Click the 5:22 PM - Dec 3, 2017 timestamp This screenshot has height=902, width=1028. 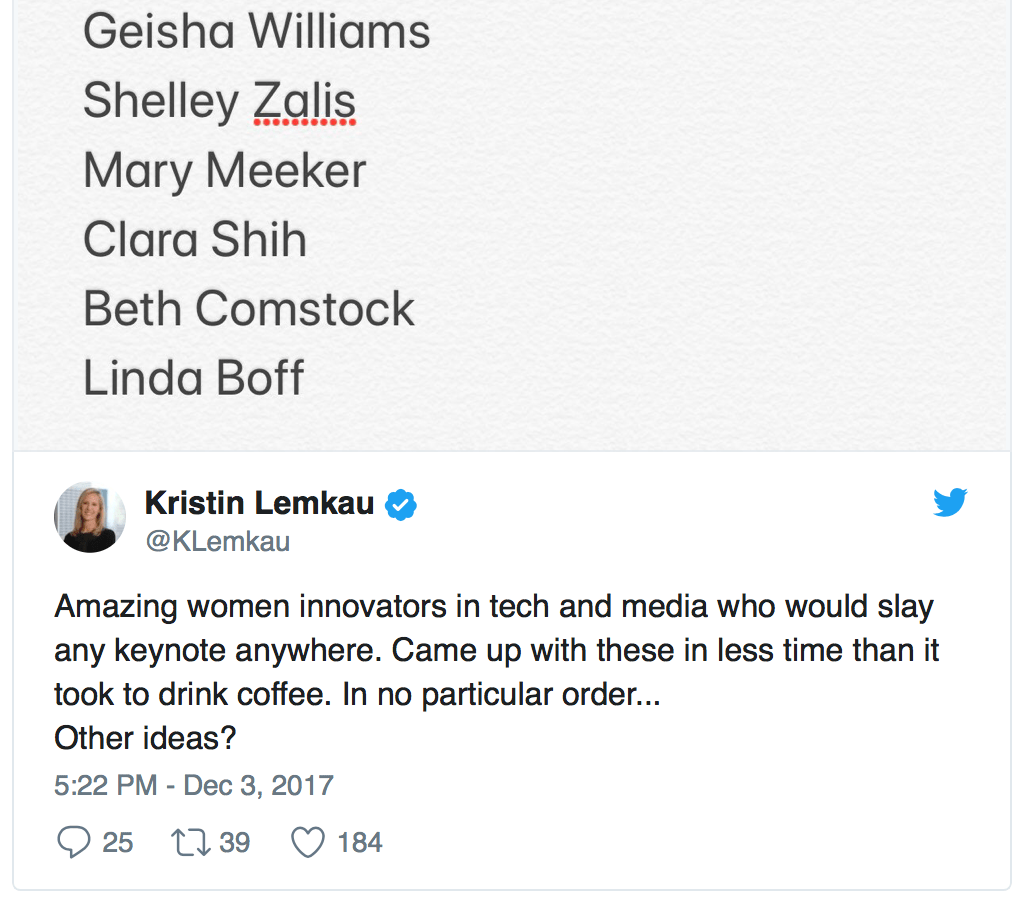tap(193, 784)
